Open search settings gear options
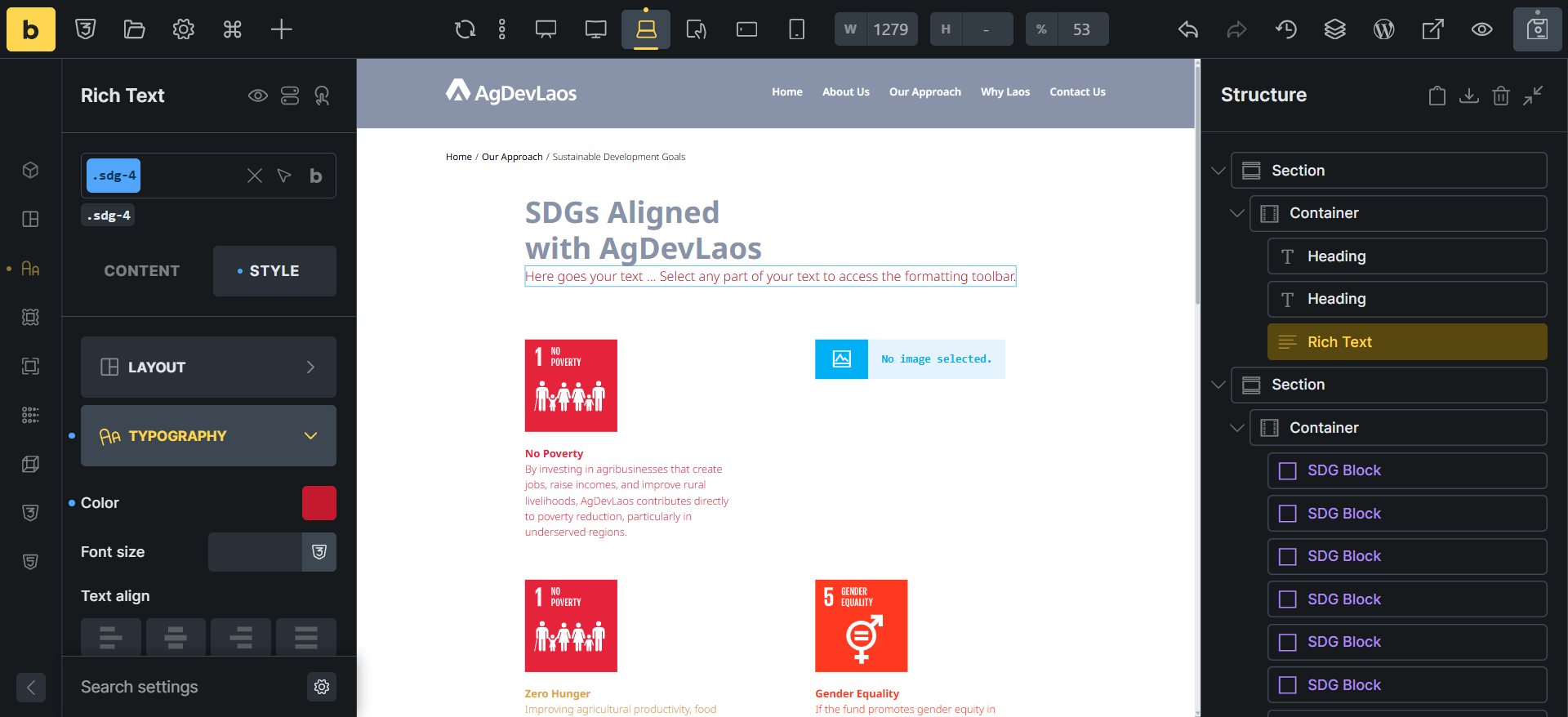 tap(322, 687)
